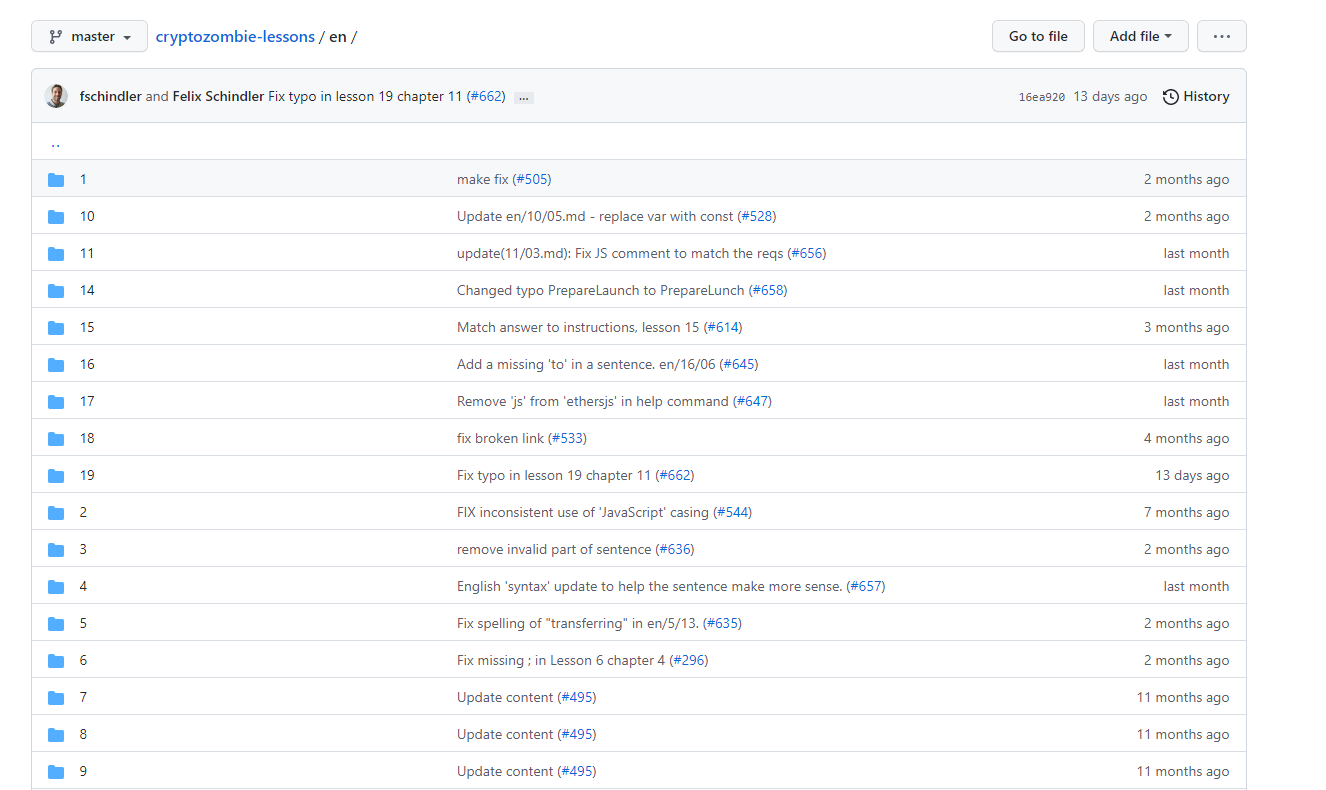Screen dimensions: 1326x790
Task: Navigate to the cryptozombie-lessons repository root
Action: 235,36
